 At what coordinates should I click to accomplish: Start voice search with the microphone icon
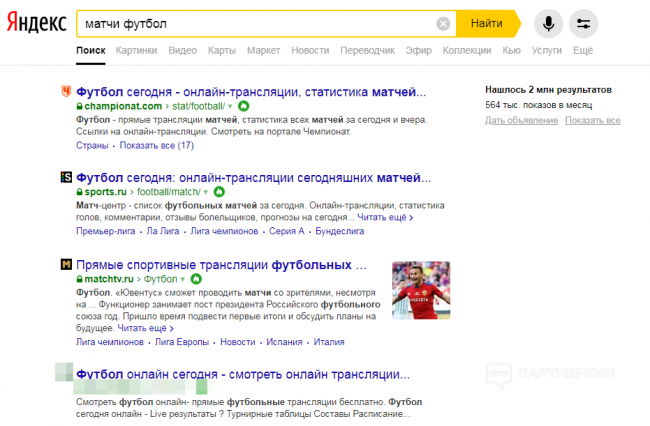pos(547,23)
